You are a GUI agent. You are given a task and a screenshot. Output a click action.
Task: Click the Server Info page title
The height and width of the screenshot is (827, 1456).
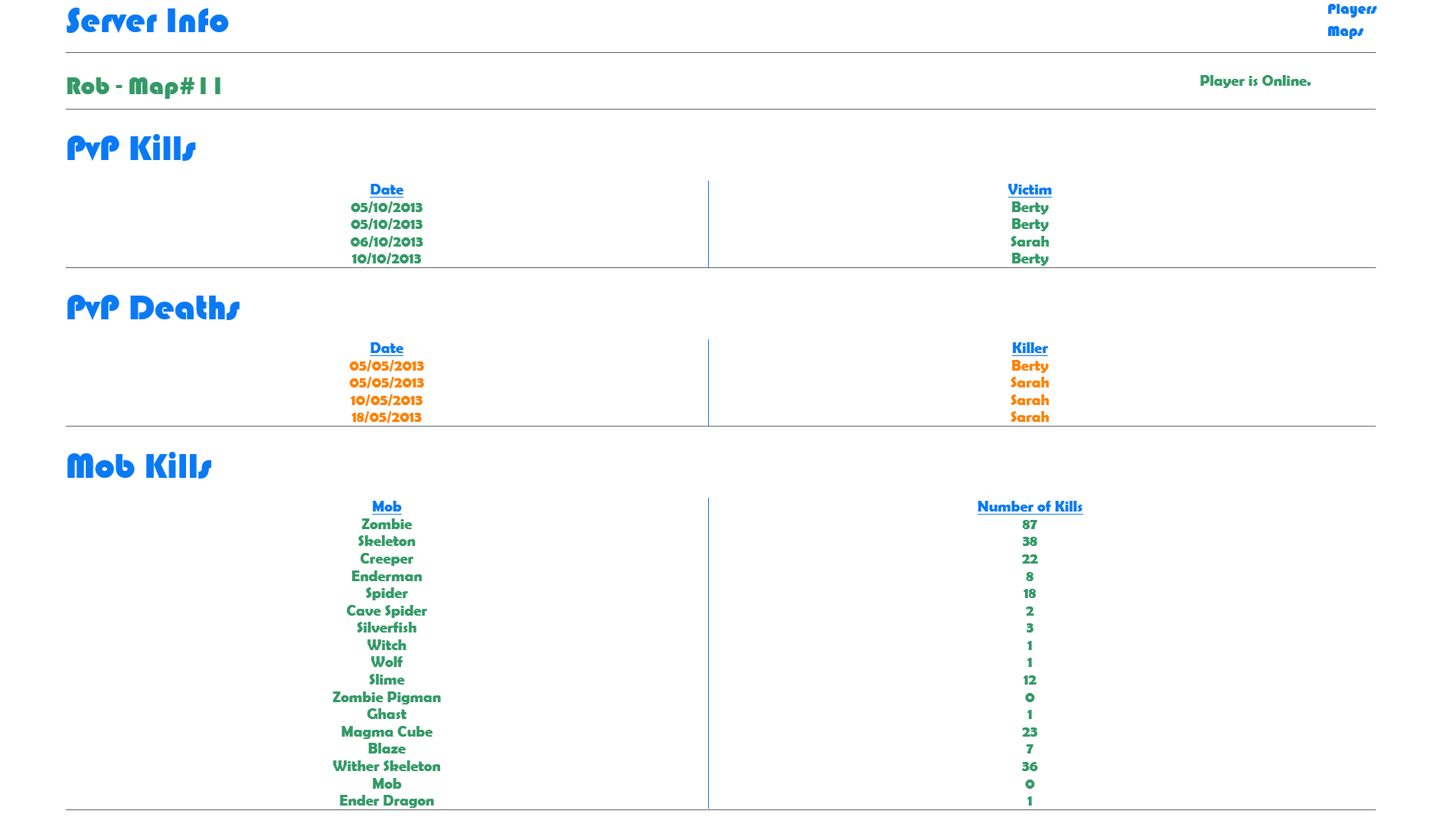coord(147,21)
